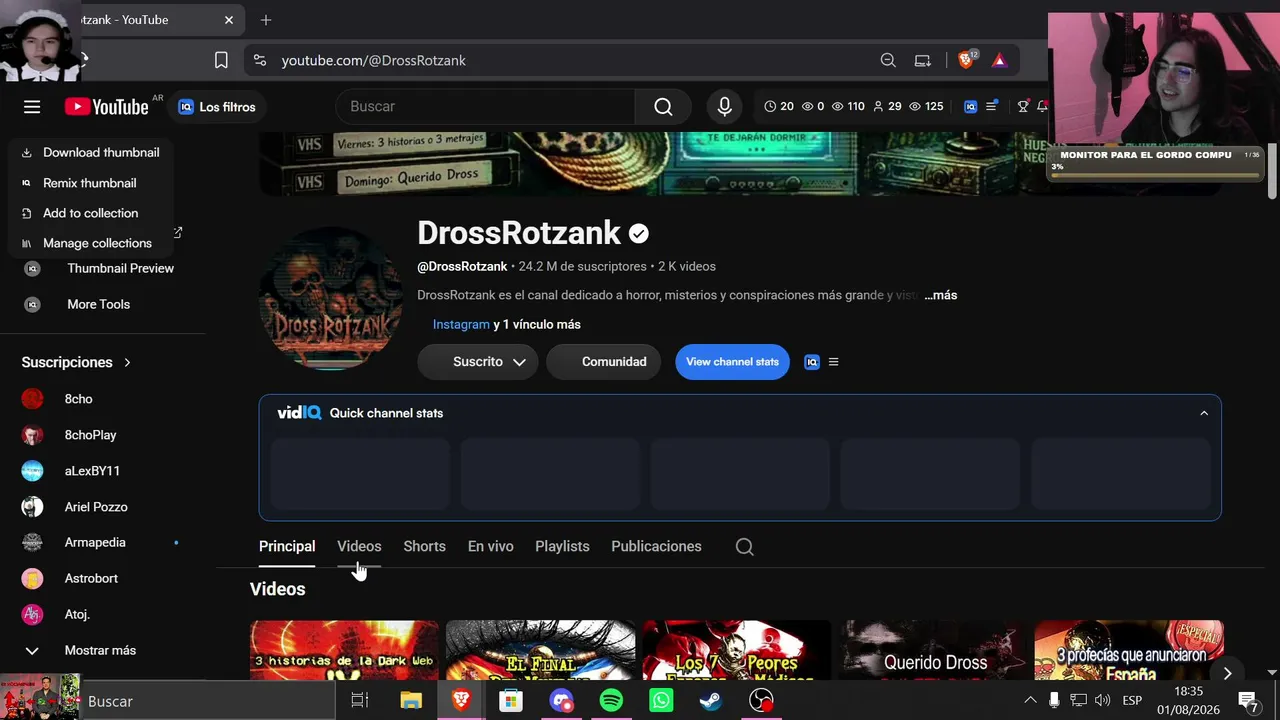Open Spotify from the taskbar
The width and height of the screenshot is (1280, 720).
(611, 701)
